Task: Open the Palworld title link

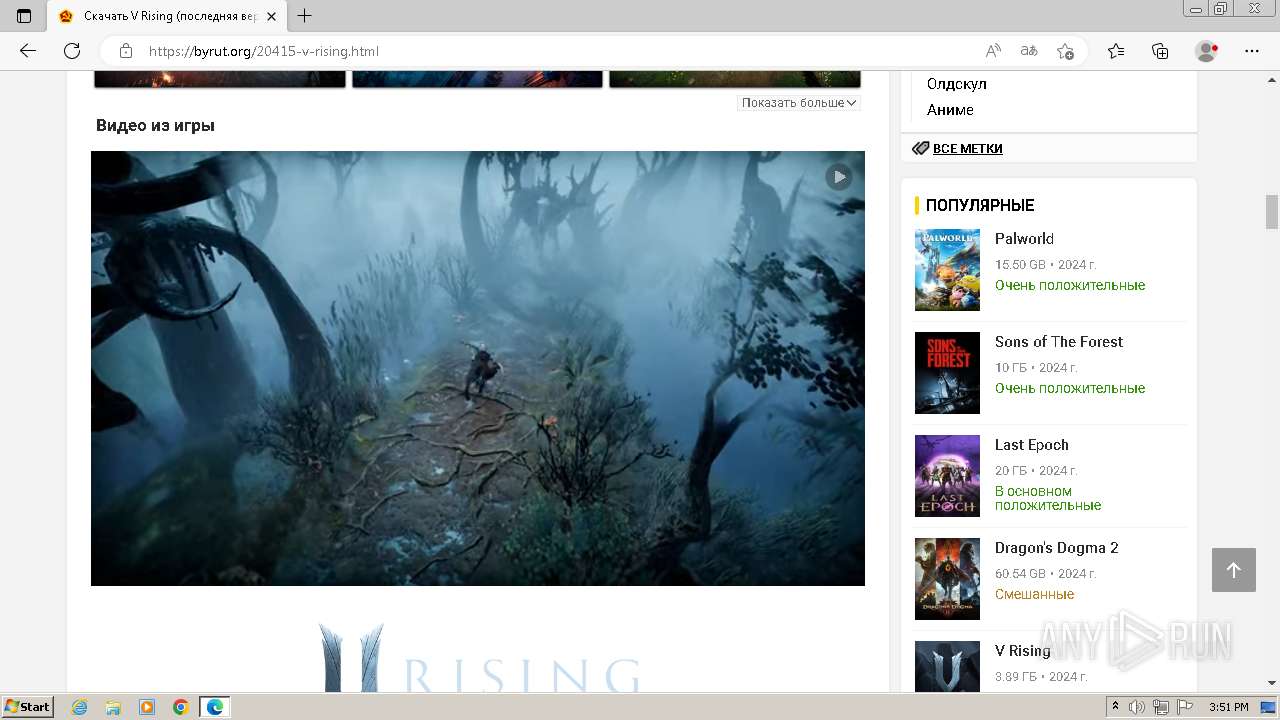Action: pyautogui.click(x=1024, y=238)
